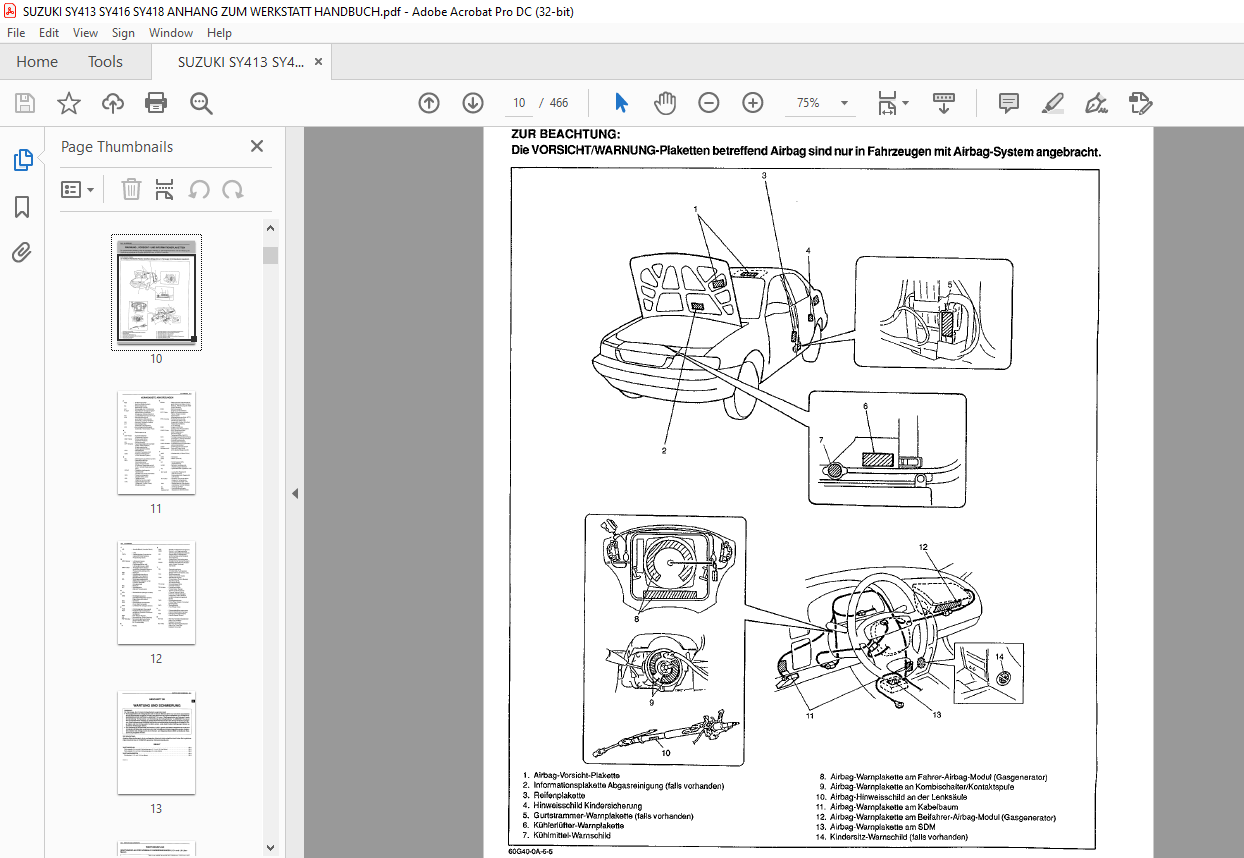This screenshot has width=1244, height=858.
Task: Zoom in with plus icon
Action: click(x=753, y=103)
